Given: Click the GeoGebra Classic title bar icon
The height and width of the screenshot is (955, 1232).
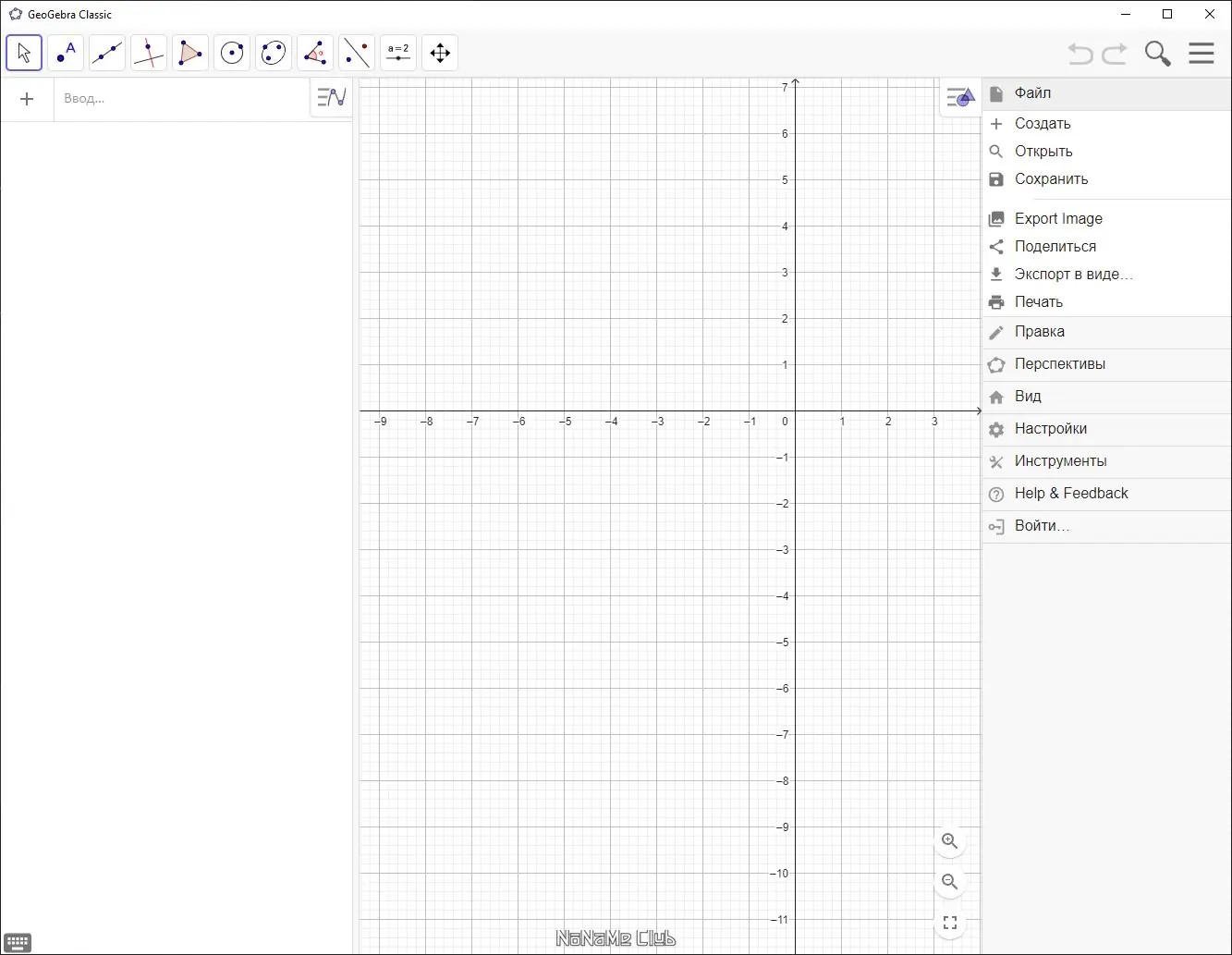Looking at the screenshot, I should (x=16, y=15).
